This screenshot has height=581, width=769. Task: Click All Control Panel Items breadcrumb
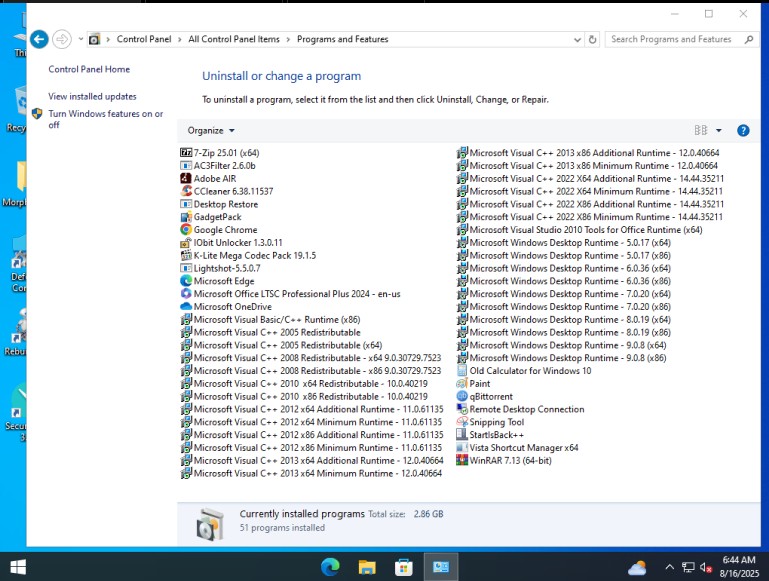point(234,39)
